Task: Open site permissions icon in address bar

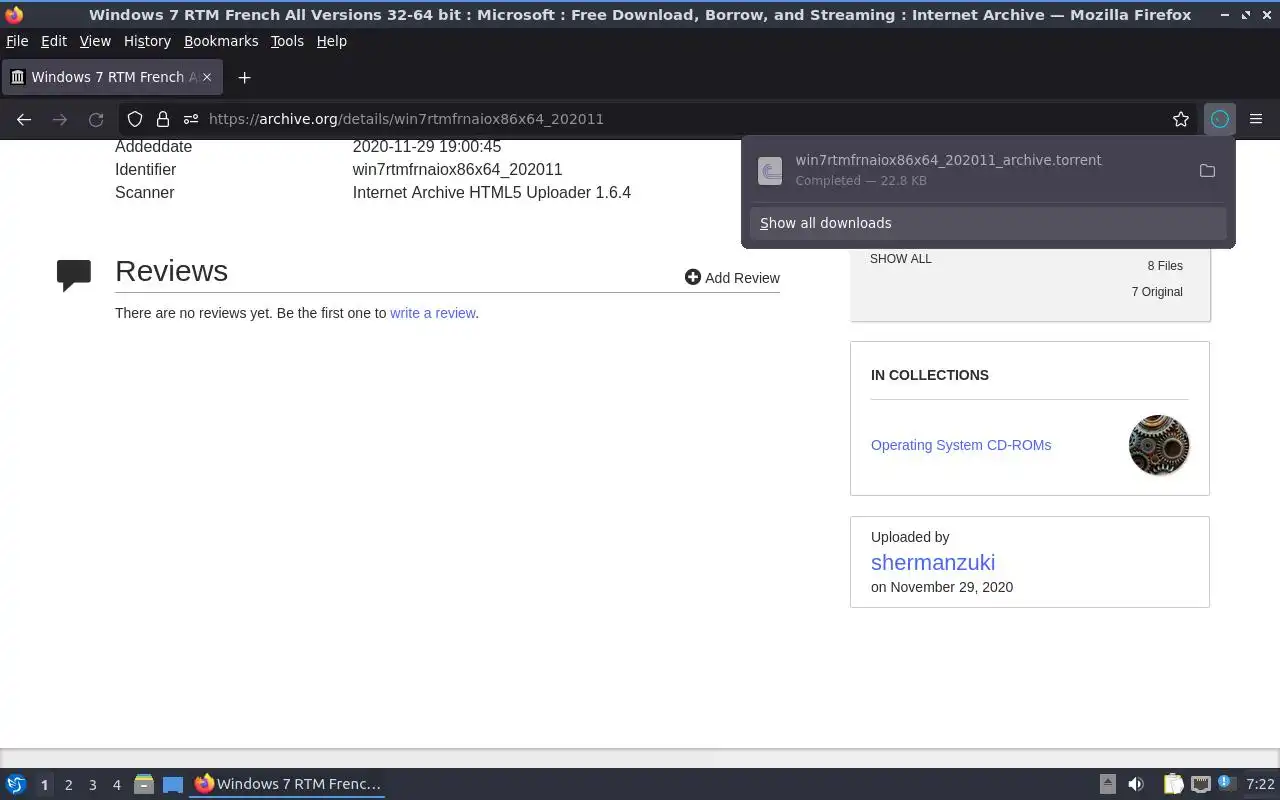Action: point(191,119)
